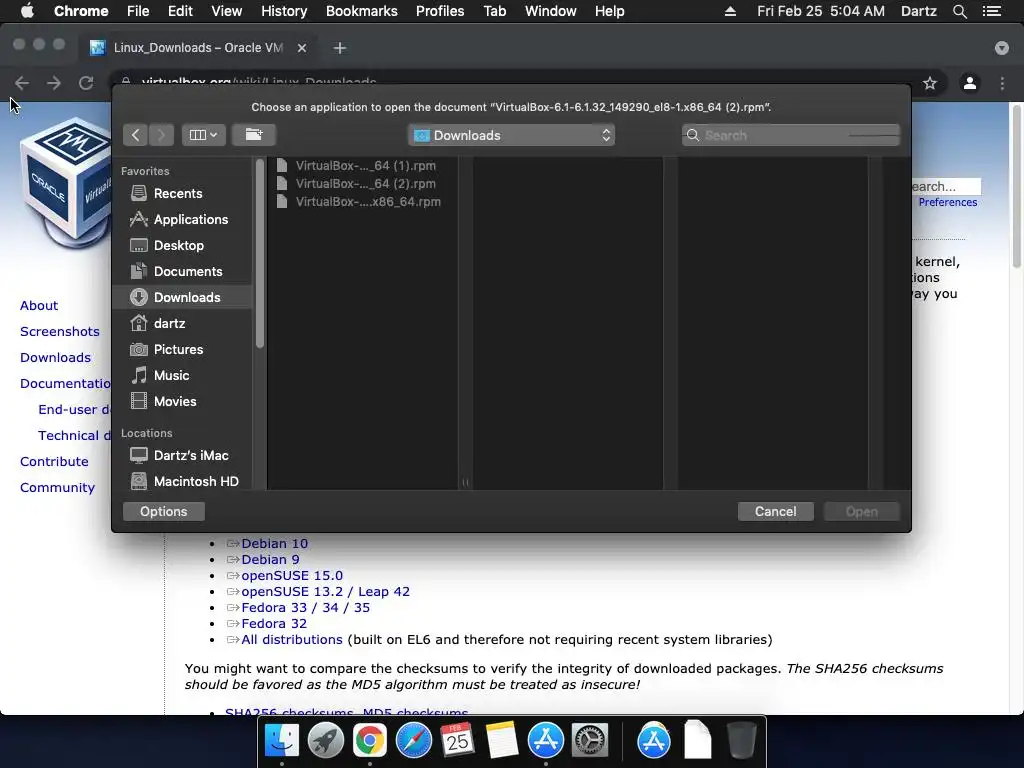This screenshot has height=768, width=1024.
Task: Click the Contribute link on page
Action: pyautogui.click(x=54, y=462)
